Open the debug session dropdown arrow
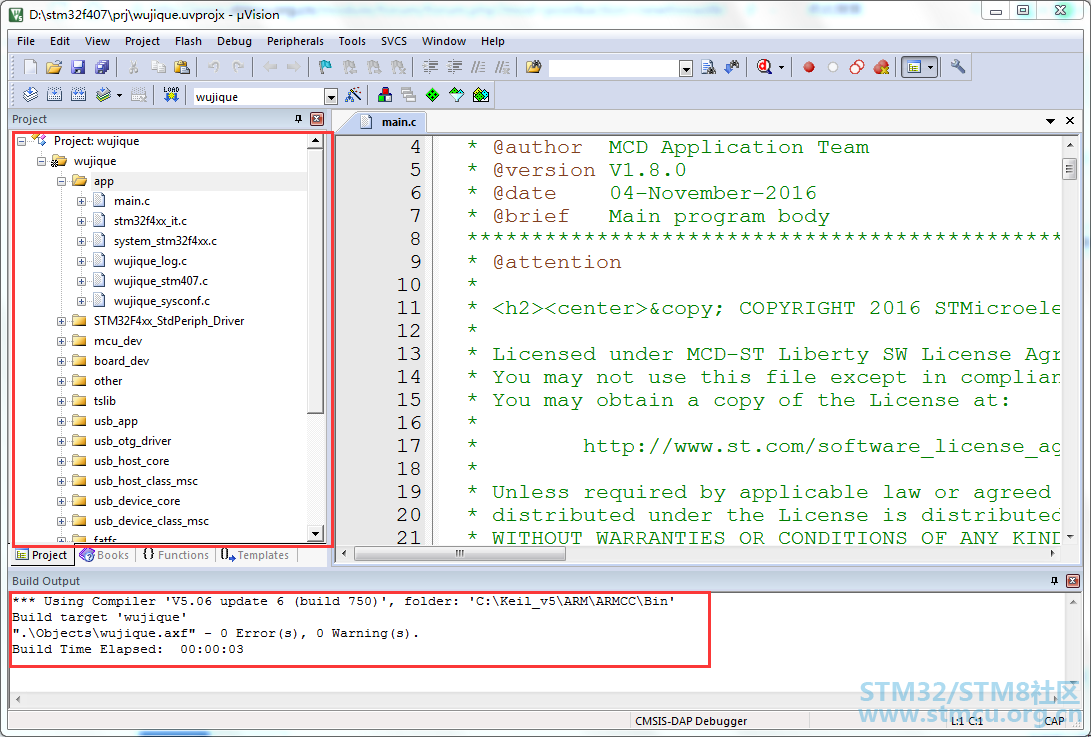 click(781, 68)
